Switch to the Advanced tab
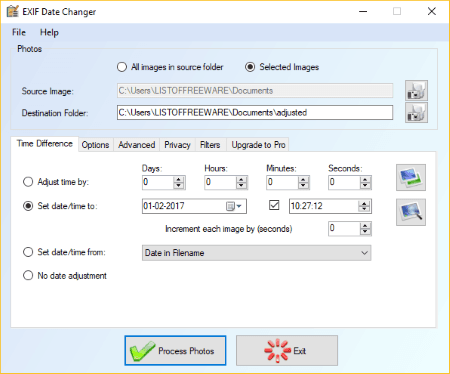Screen dimensions: 450x374 pyautogui.click(x=137, y=145)
